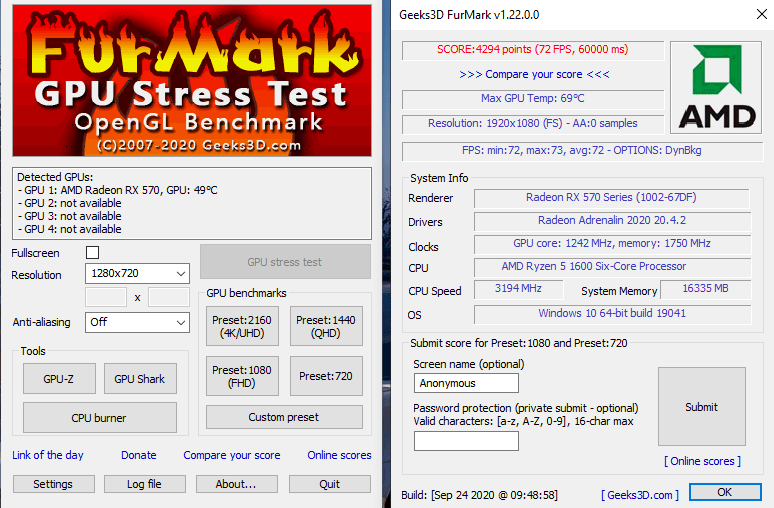
Task: Open the Settings button
Action: pyautogui.click(x=53, y=484)
